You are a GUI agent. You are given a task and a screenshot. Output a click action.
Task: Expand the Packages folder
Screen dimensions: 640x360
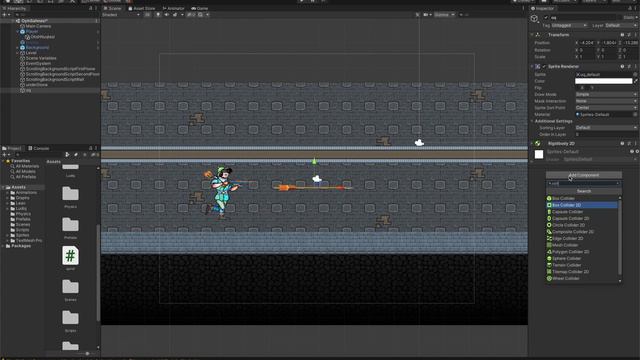click(3, 246)
